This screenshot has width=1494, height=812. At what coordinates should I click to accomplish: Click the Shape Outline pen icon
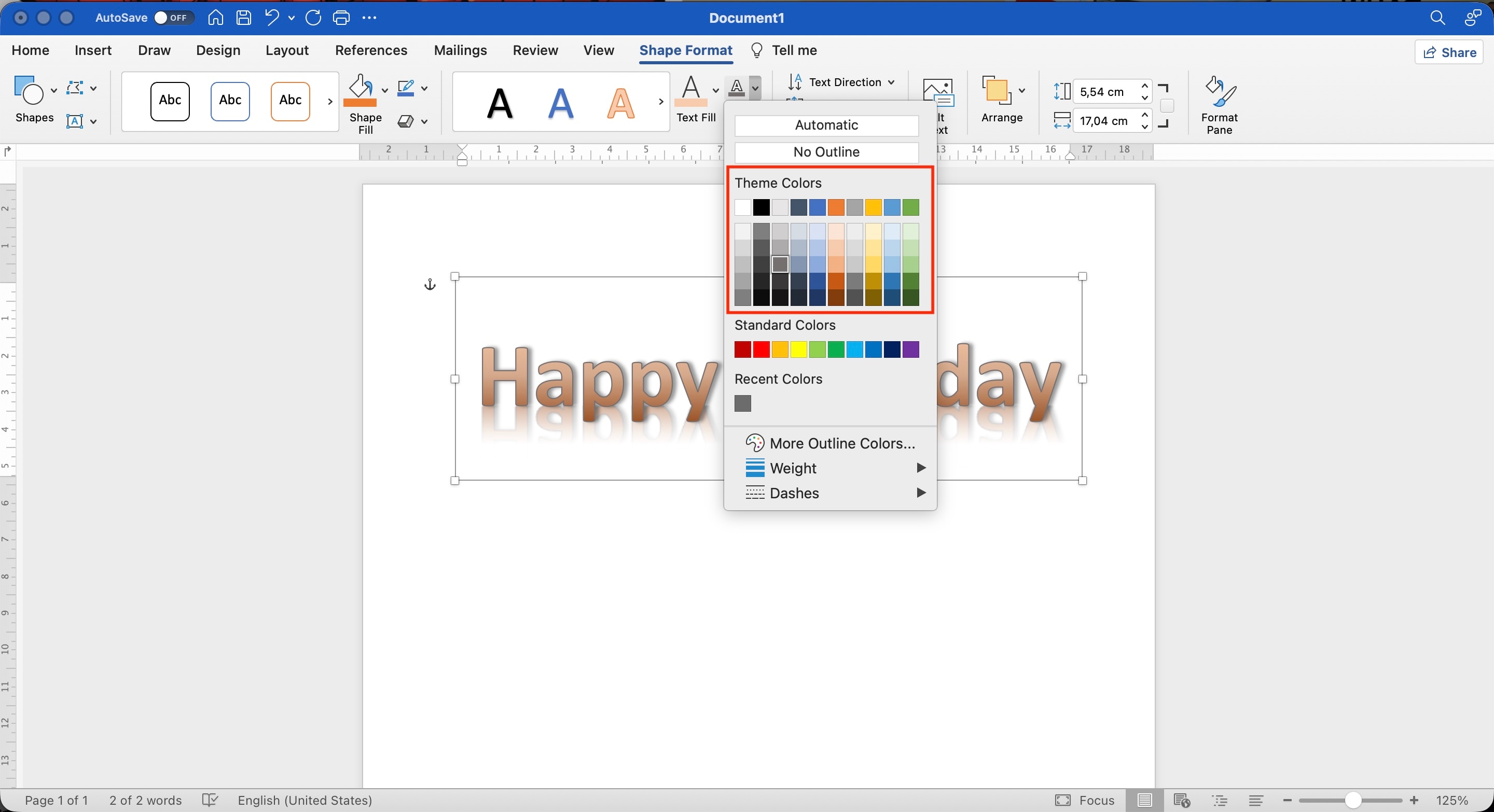405,88
